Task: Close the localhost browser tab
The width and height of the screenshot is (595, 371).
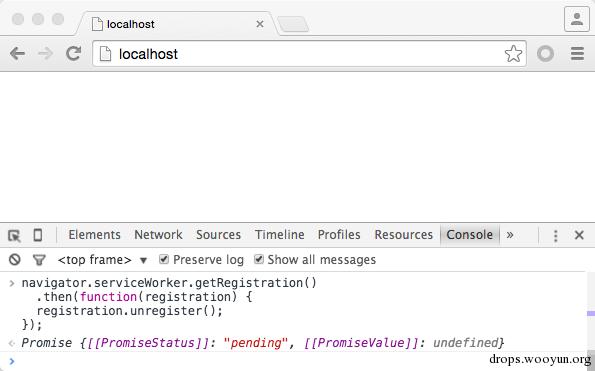Action: click(260, 24)
